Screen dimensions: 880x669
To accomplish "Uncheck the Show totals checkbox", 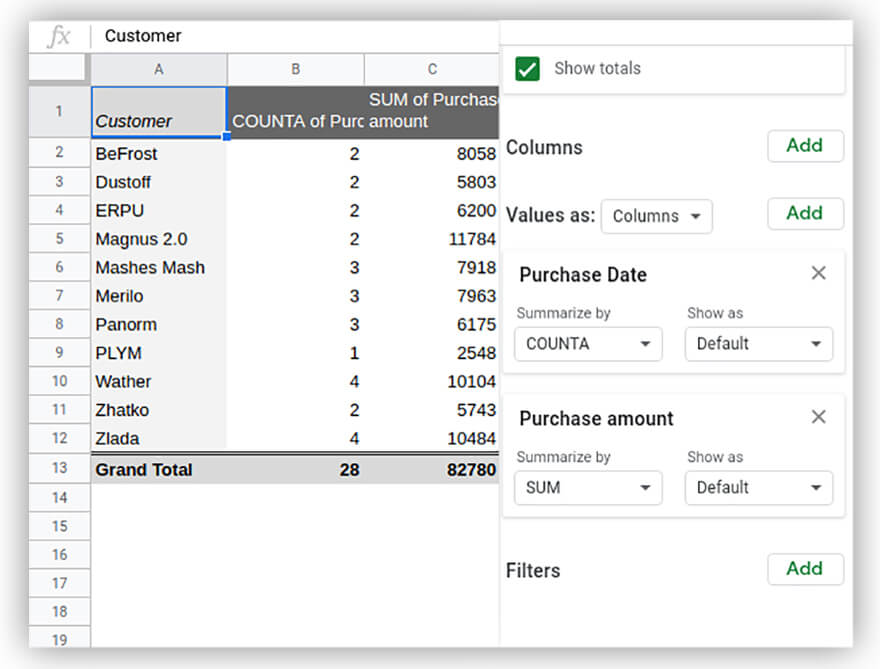I will point(528,69).
